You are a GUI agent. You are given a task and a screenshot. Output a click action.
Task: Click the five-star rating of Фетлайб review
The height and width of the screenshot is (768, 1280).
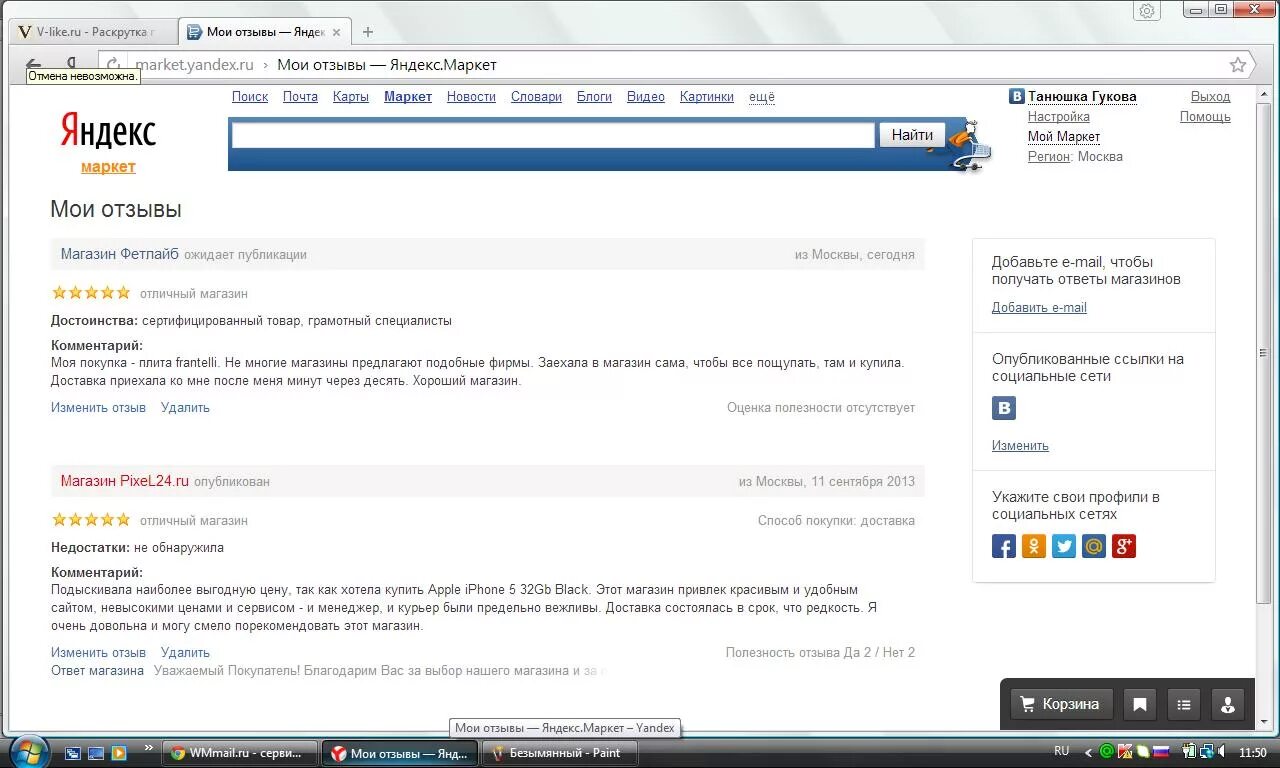pyautogui.click(x=91, y=293)
